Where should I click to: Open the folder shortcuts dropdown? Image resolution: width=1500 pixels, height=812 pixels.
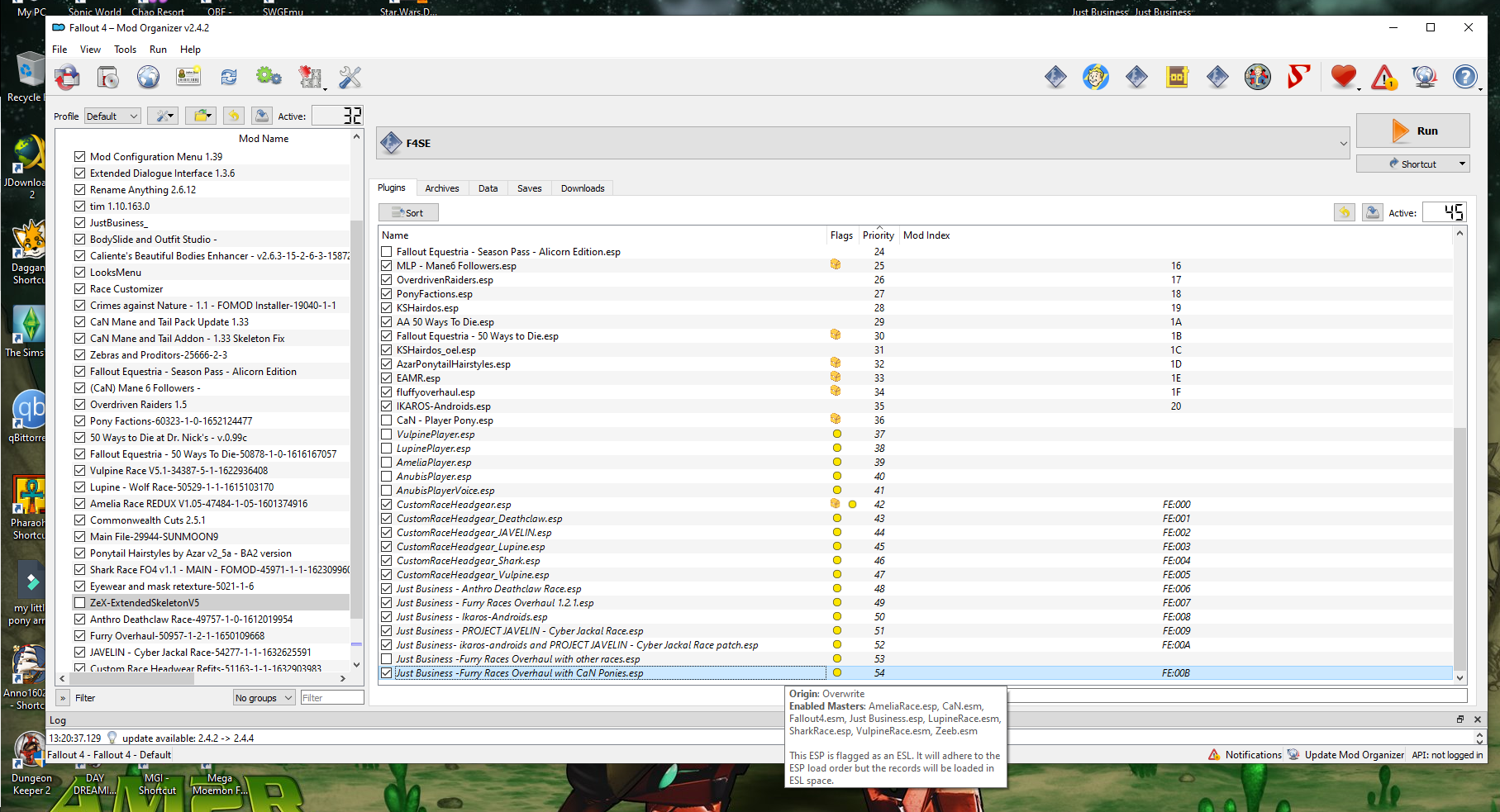click(x=201, y=116)
